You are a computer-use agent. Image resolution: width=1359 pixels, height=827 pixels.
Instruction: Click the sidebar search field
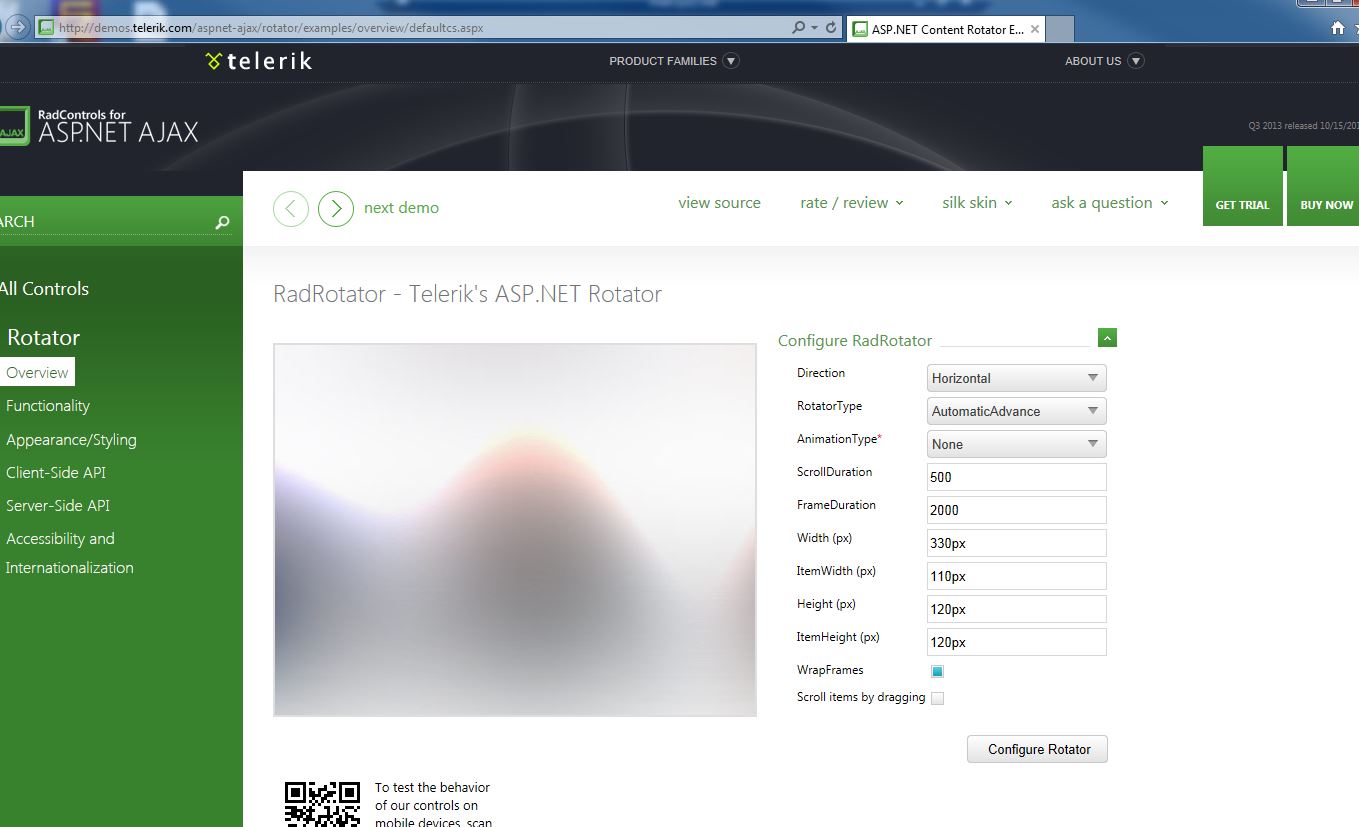(105, 222)
